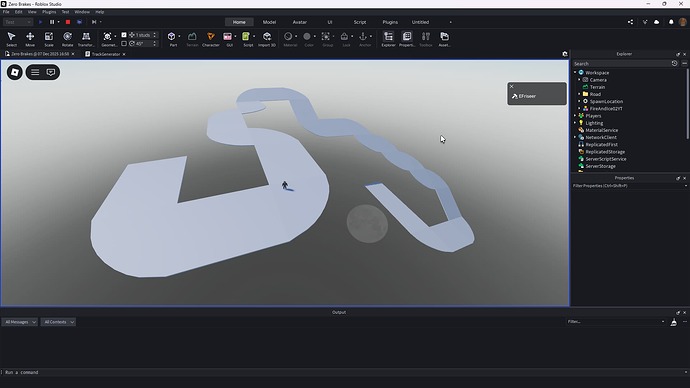The image size is (690, 388).
Task: Open the Character tool
Action: [210, 39]
